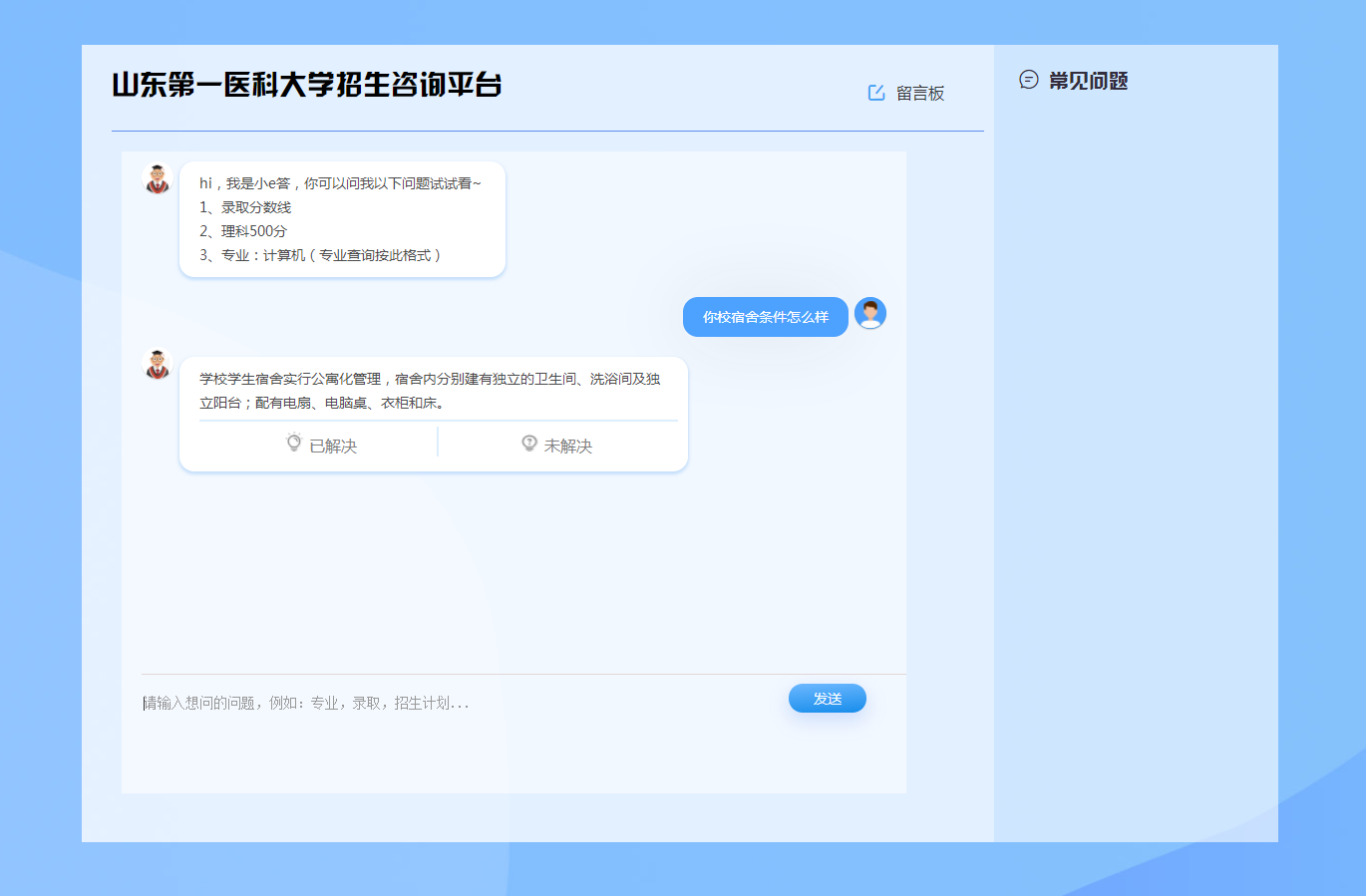The width and height of the screenshot is (1366, 896).
Task: Click the bot avatar next to the welcome message
Action: click(x=157, y=179)
